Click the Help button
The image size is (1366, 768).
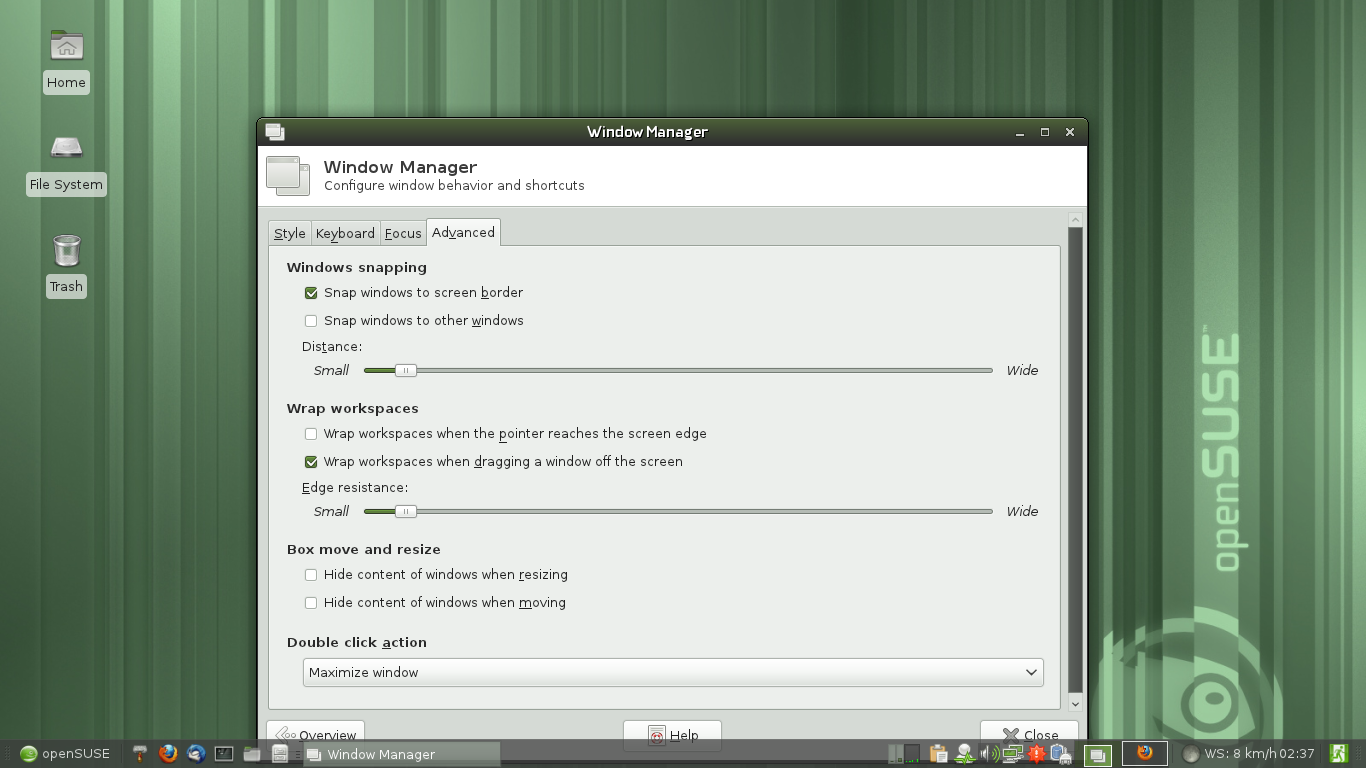[x=672, y=735]
